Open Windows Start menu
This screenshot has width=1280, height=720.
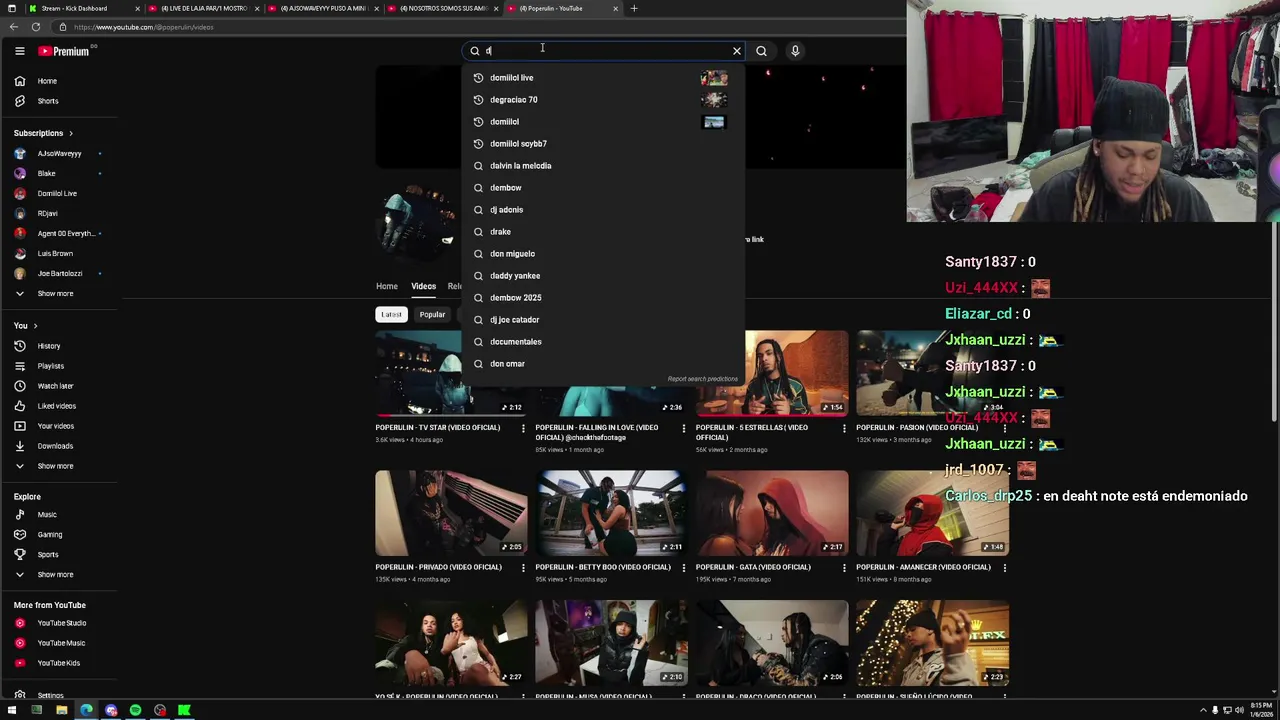(12, 710)
